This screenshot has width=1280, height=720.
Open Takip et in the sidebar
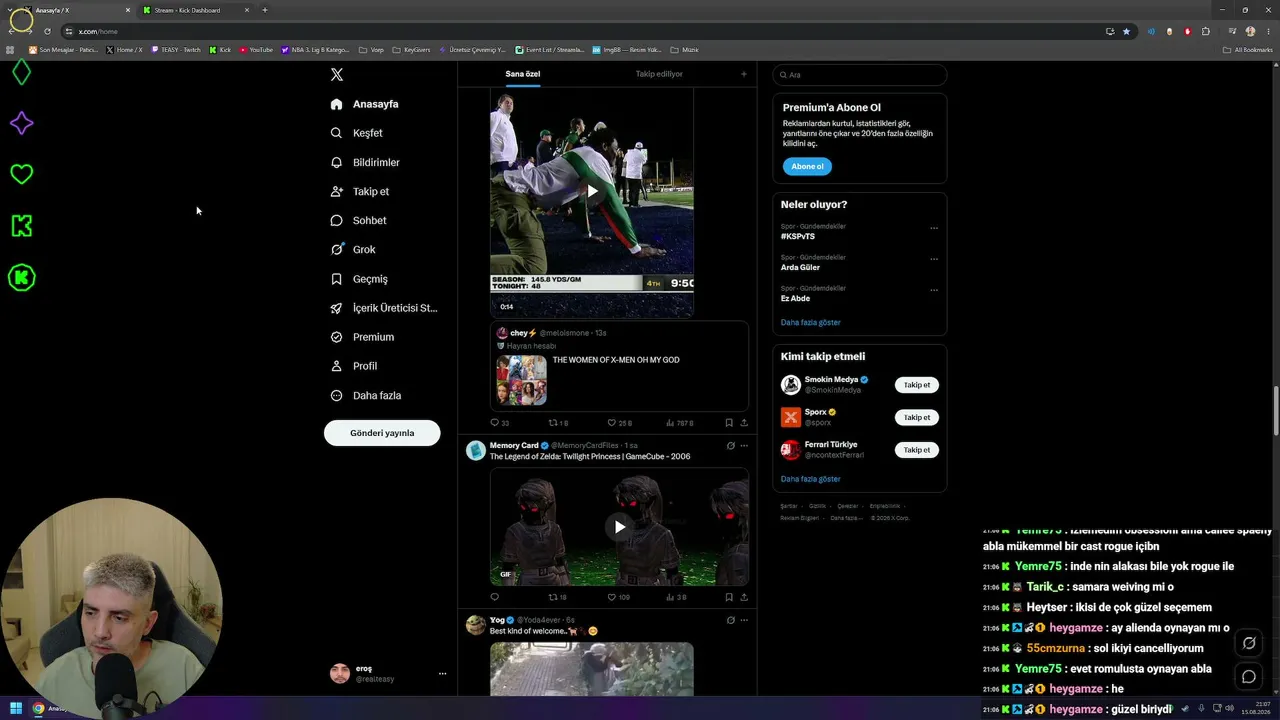coord(360,191)
